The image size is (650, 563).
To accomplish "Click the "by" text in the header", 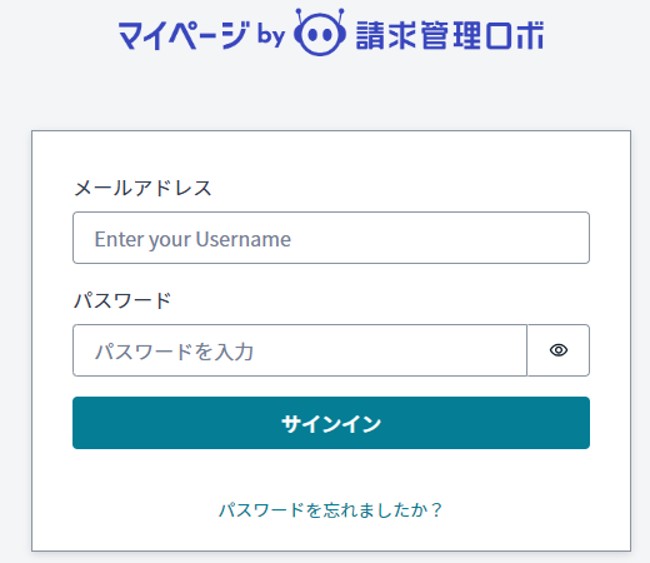I will click(x=271, y=36).
